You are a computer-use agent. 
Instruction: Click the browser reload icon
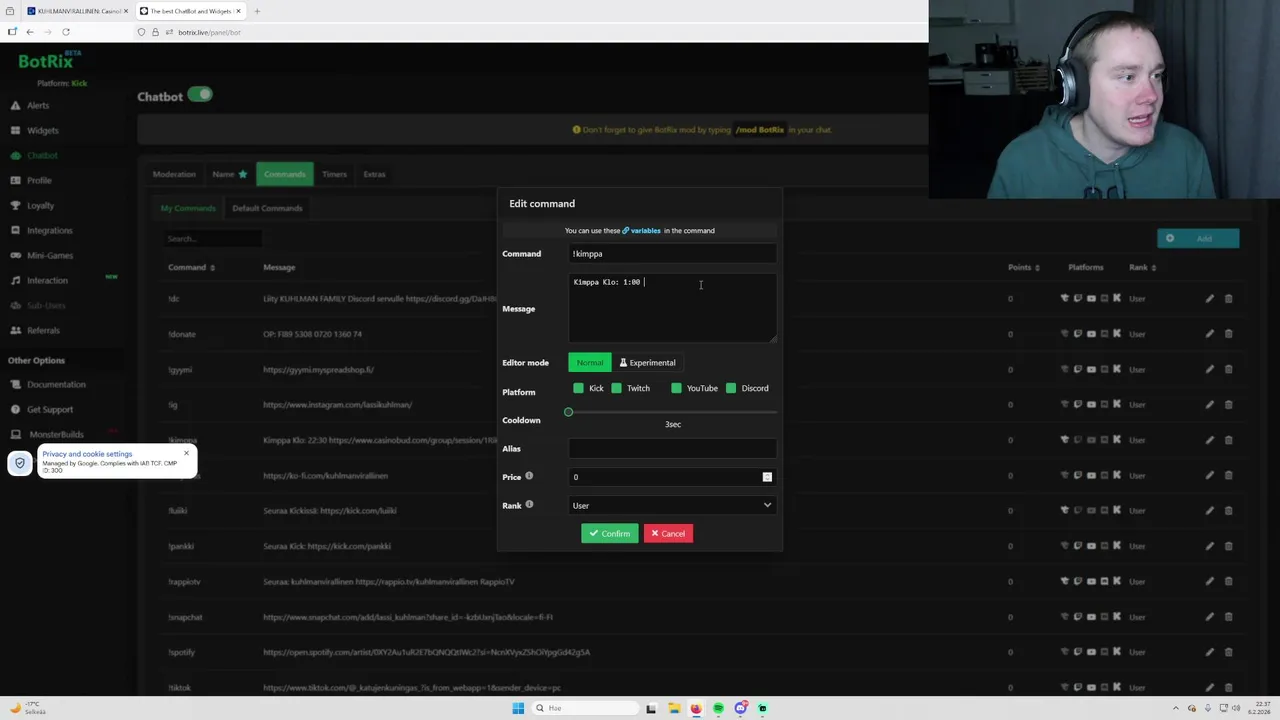pyautogui.click(x=66, y=32)
